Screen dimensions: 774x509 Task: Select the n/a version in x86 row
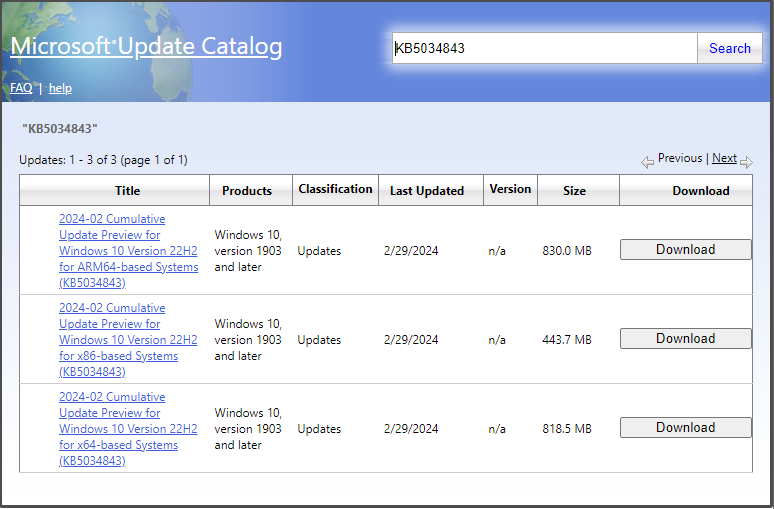[x=497, y=340]
